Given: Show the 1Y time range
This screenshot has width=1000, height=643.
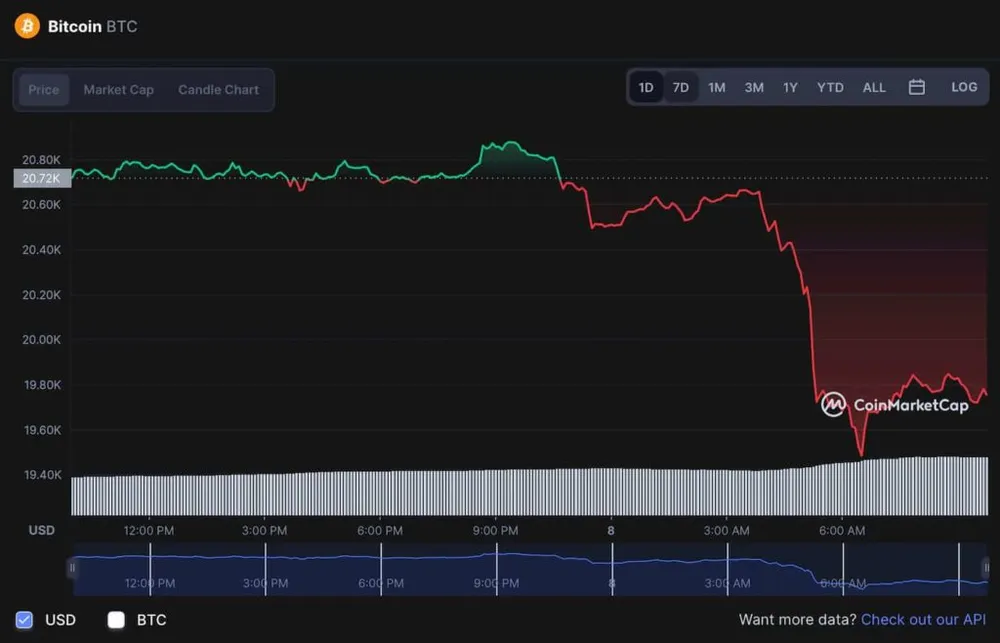Looking at the screenshot, I should coord(790,87).
